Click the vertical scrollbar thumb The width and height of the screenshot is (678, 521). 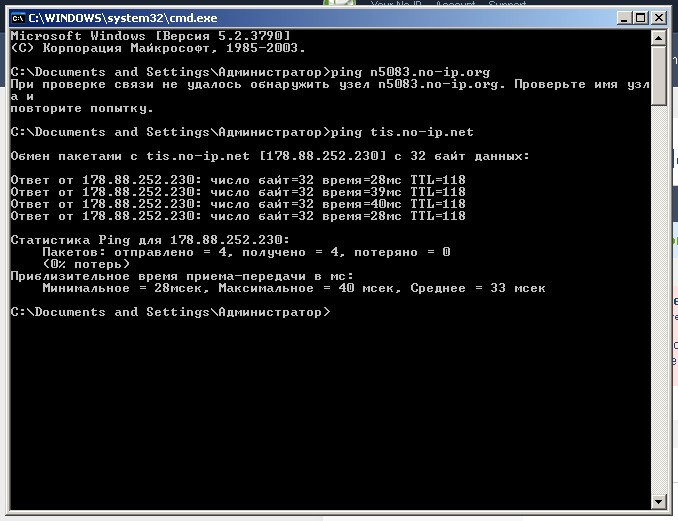tap(658, 74)
